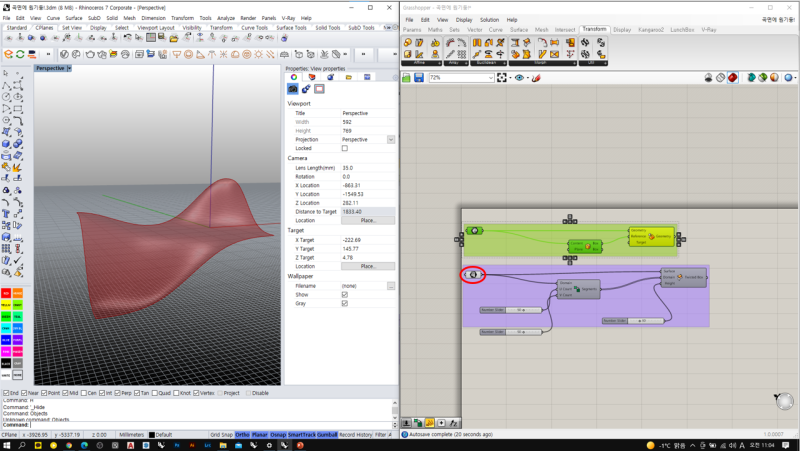Switch to the Kangaroo2 tab in Grasshopper
800x451 pixels.
650,30
